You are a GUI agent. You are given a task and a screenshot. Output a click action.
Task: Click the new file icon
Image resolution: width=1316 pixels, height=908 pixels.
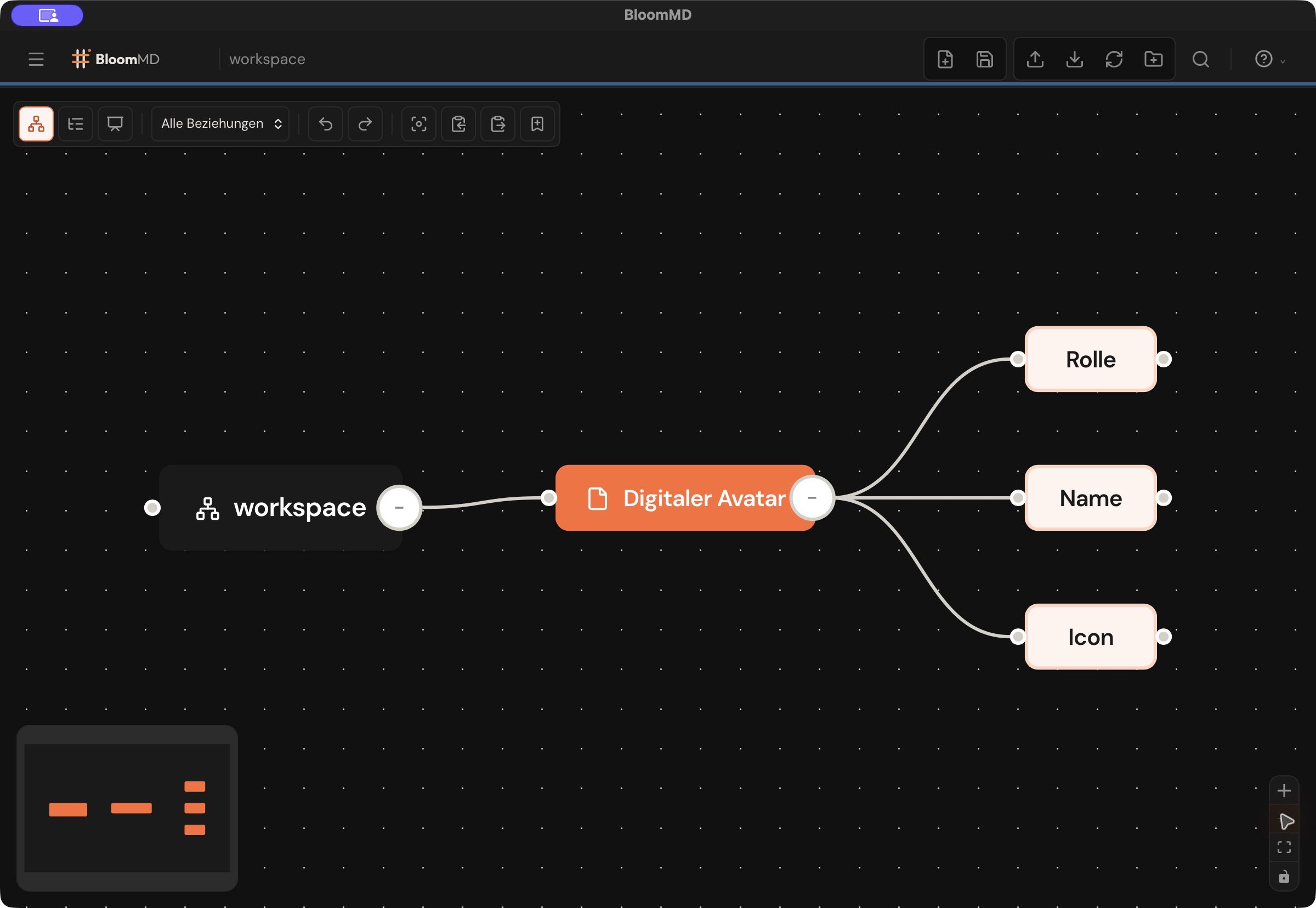pos(945,59)
